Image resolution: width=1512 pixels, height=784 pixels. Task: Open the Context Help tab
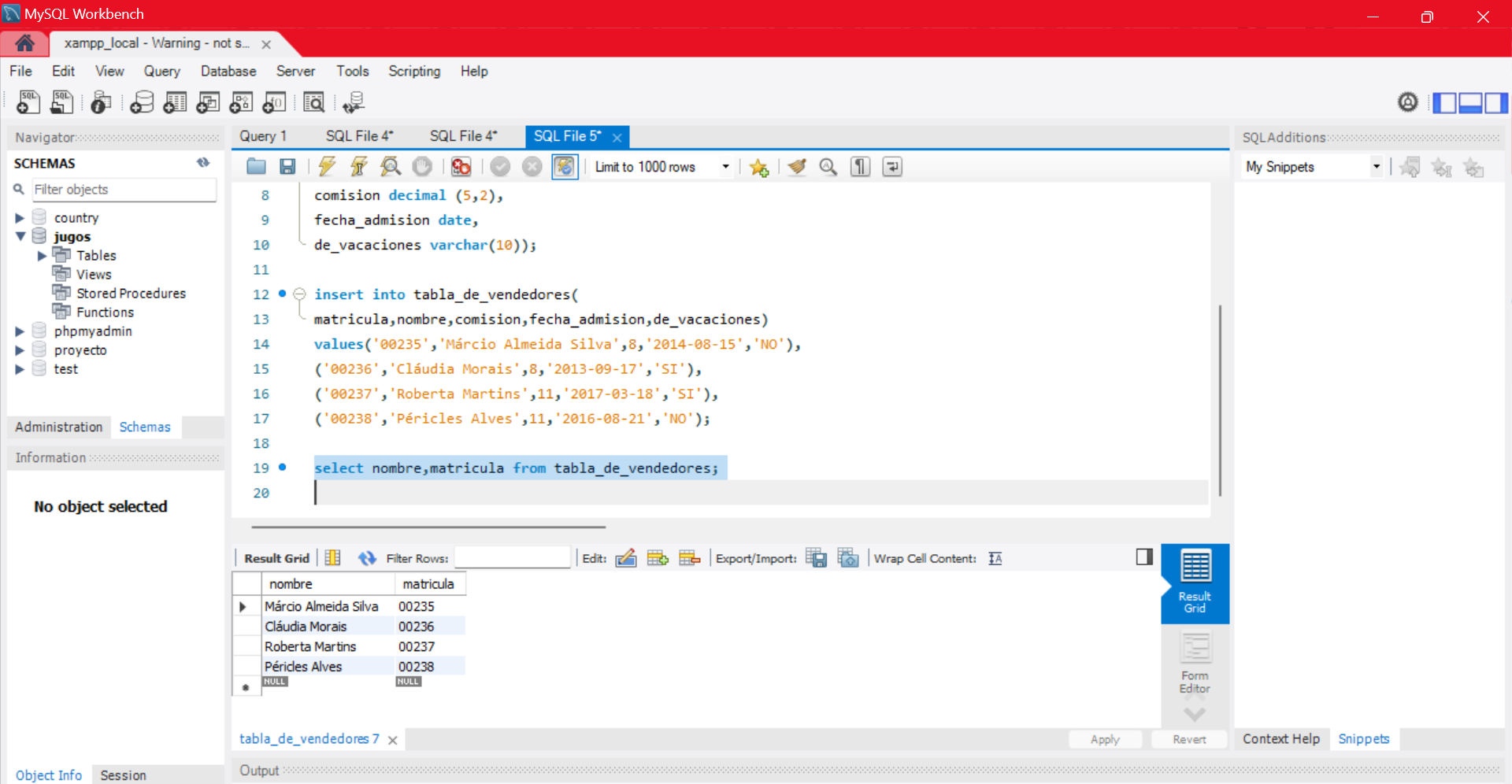(x=1281, y=739)
